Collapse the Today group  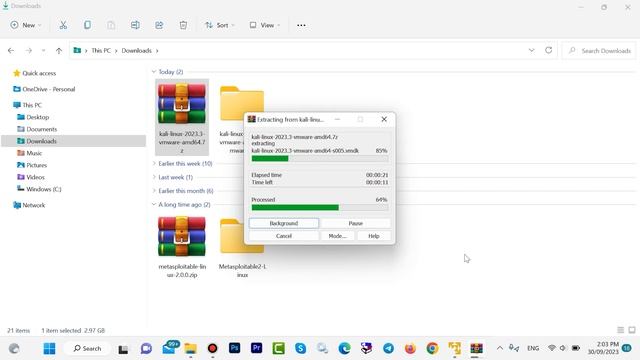click(x=154, y=72)
